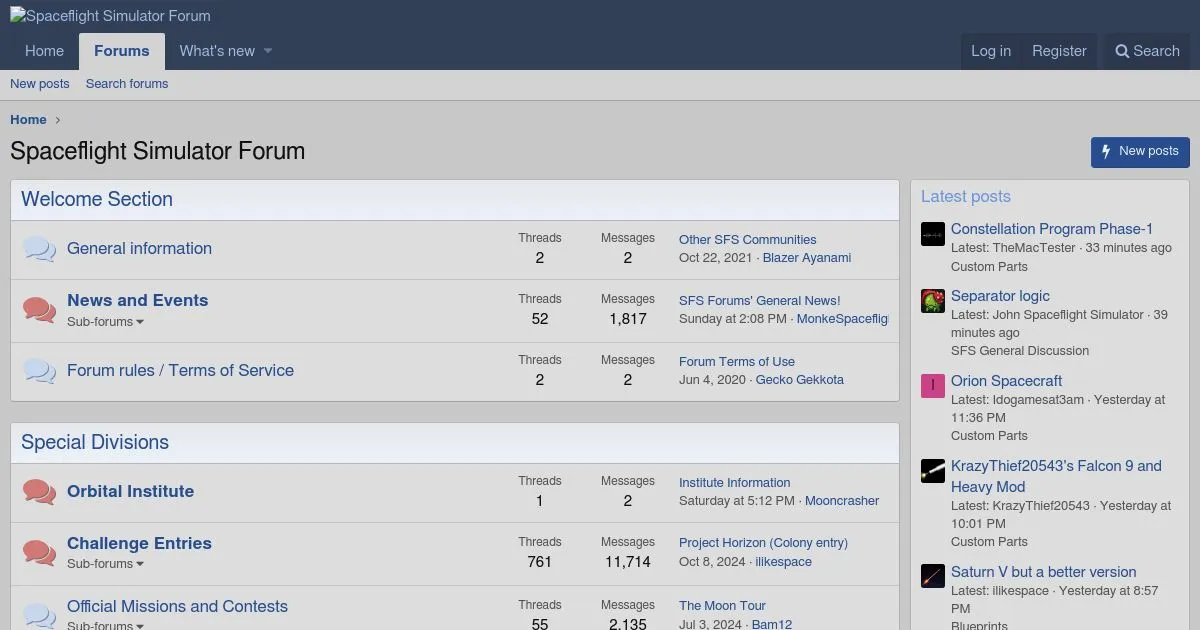Viewport: 1200px width, 630px height.
Task: Expand Sub-forums under News and Events
Action: point(105,322)
